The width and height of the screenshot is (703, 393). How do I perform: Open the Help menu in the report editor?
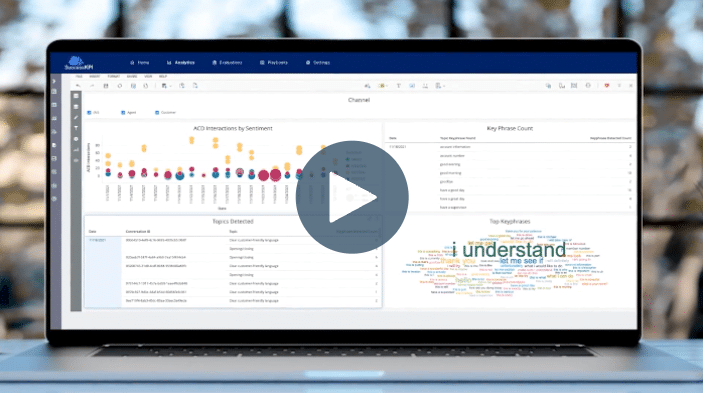coord(163,77)
